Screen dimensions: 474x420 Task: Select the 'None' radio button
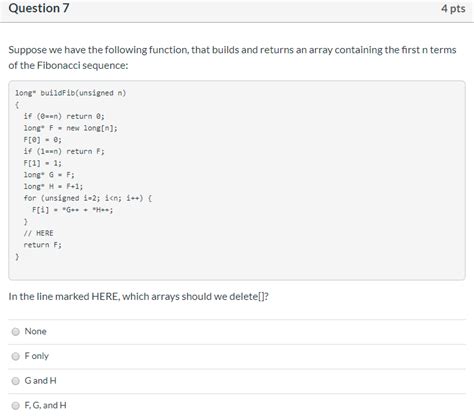click(x=15, y=332)
